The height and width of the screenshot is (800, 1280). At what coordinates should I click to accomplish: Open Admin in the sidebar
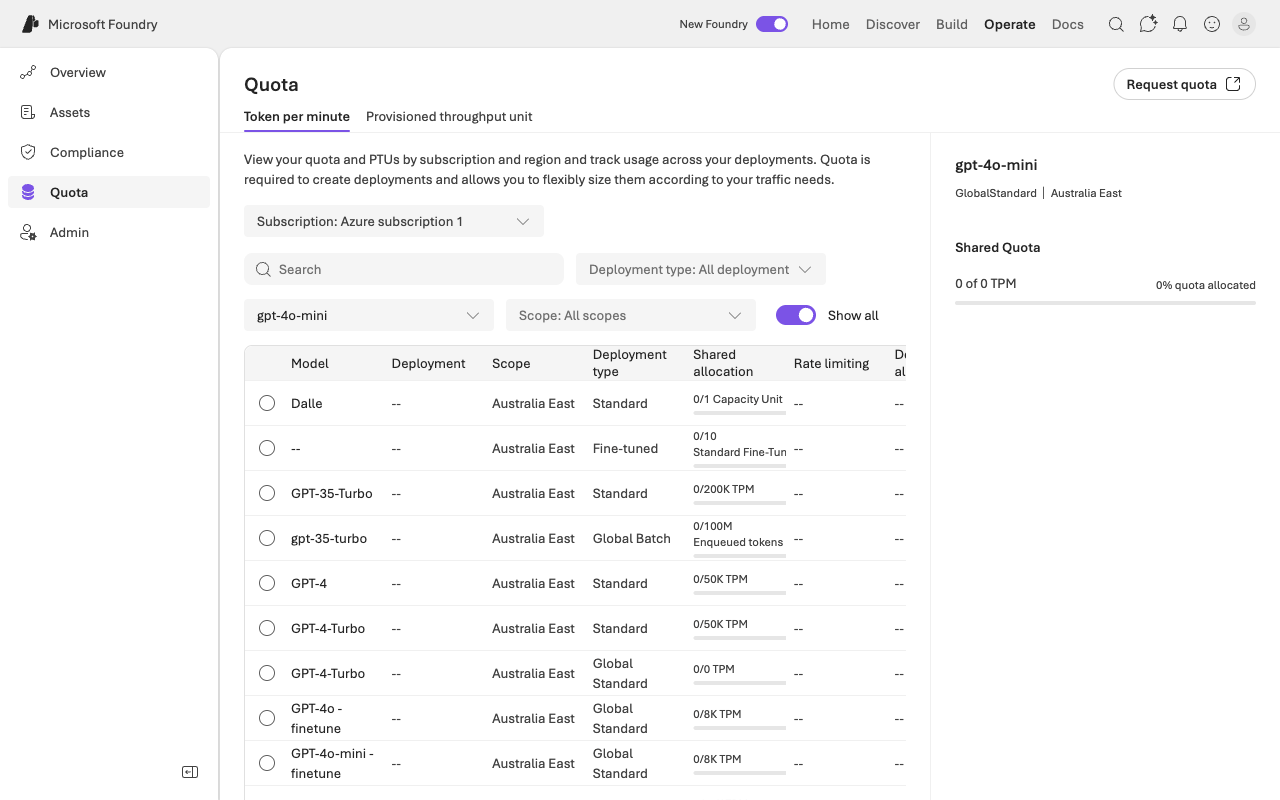coord(109,232)
